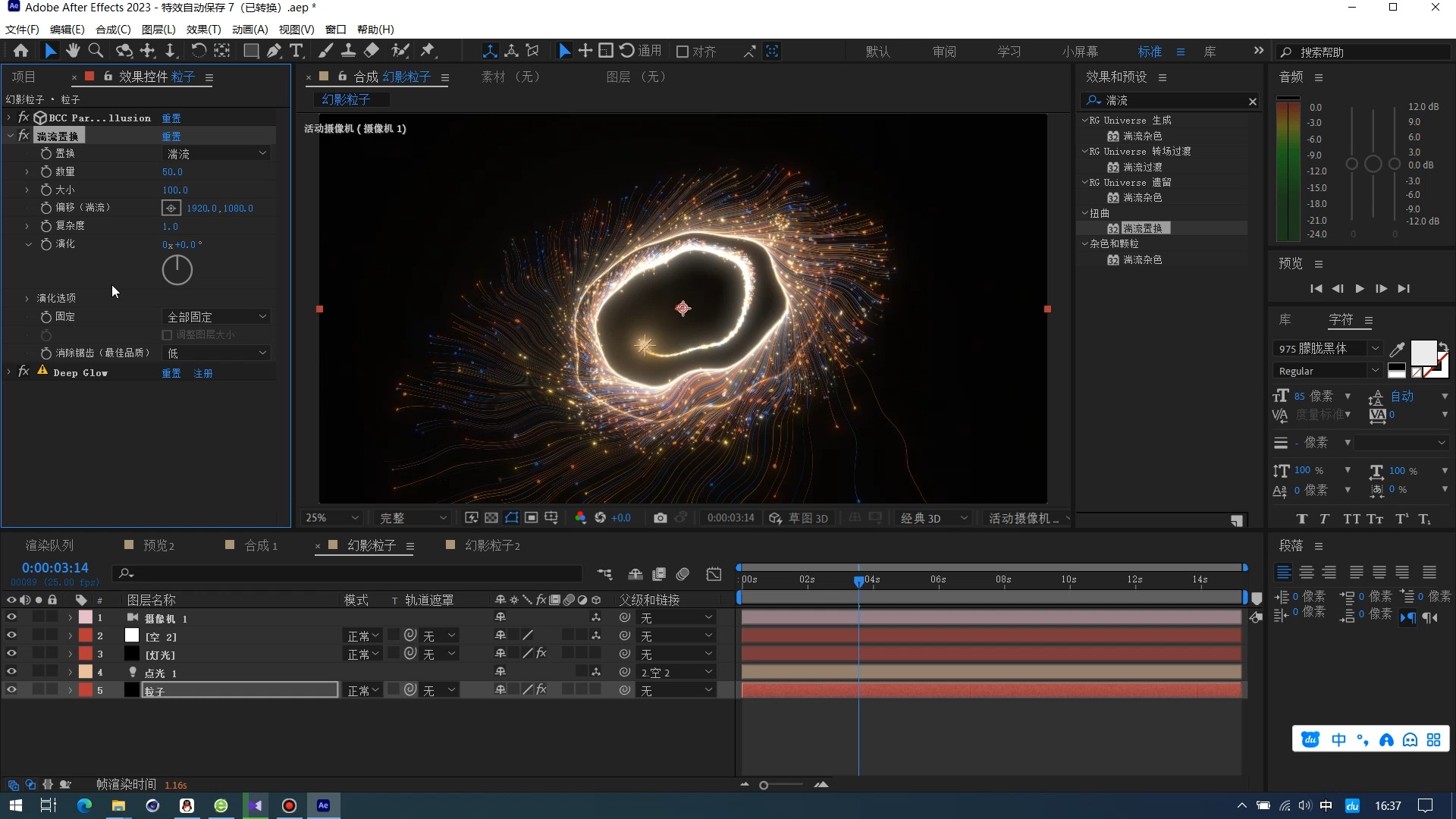Select the Eraser tool
Screen dimensions: 1456x819
pos(372,51)
